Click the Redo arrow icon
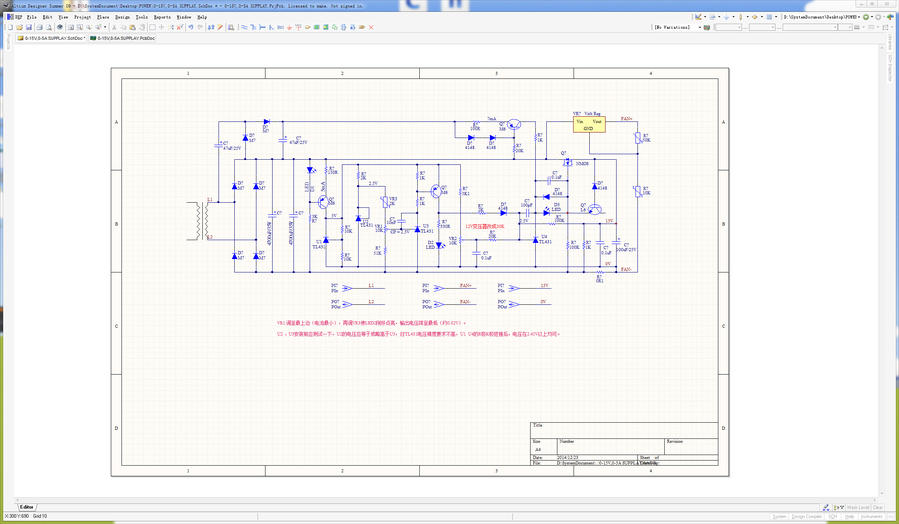This screenshot has height=524, width=899. pyautogui.click(x=200, y=27)
